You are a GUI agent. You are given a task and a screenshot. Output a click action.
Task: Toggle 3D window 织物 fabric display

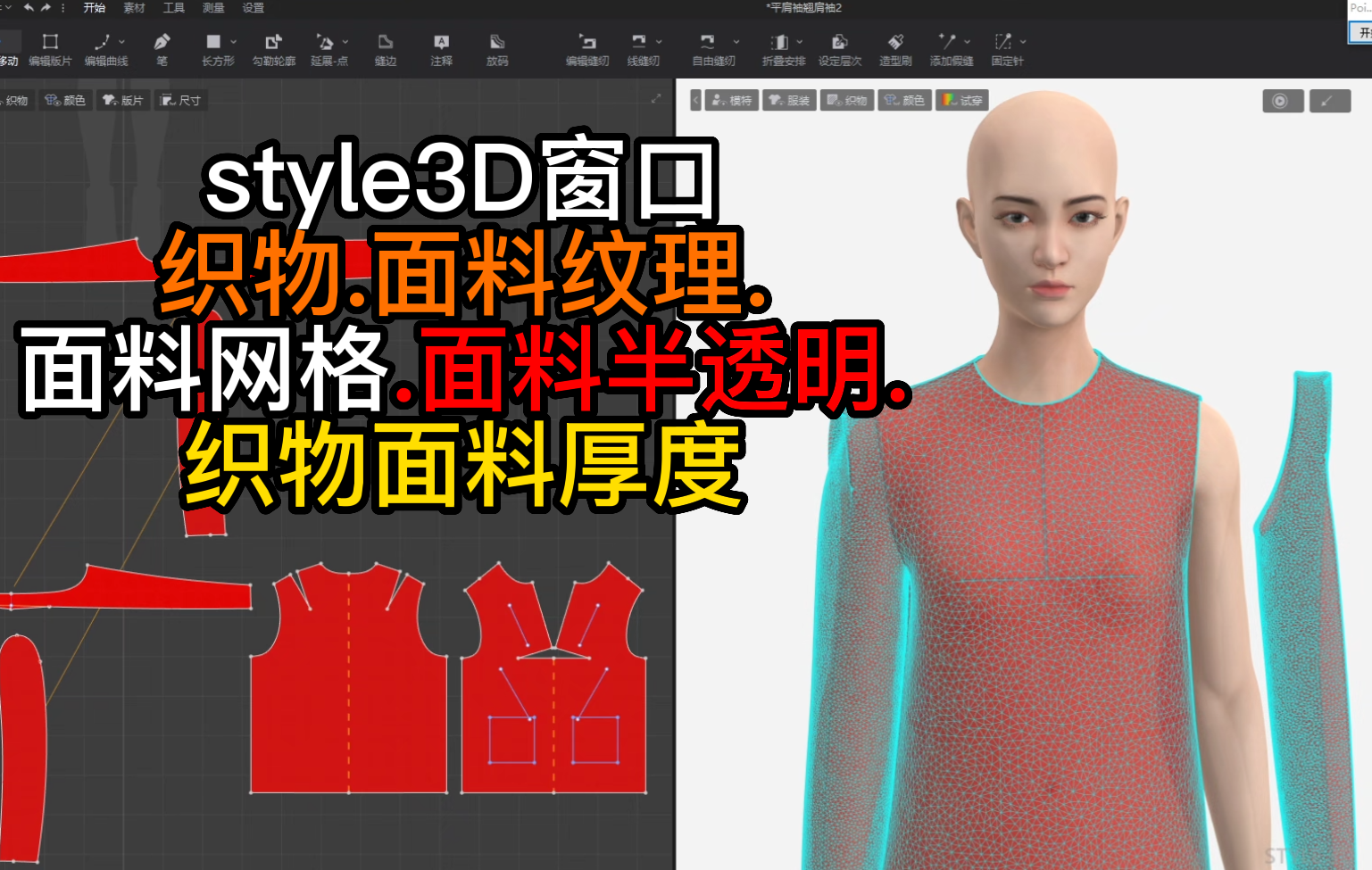tap(846, 100)
